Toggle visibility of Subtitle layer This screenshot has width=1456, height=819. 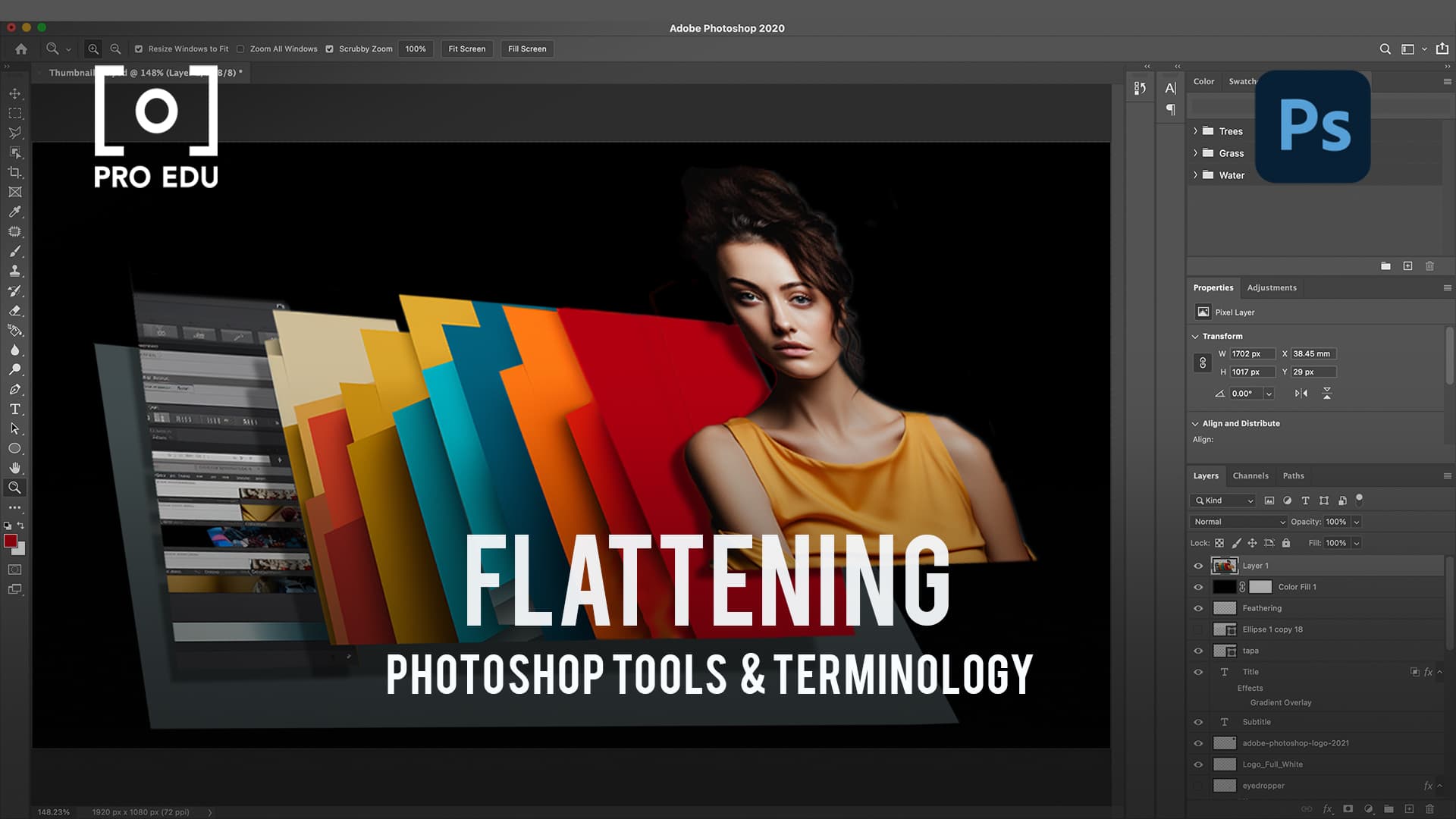point(1198,722)
